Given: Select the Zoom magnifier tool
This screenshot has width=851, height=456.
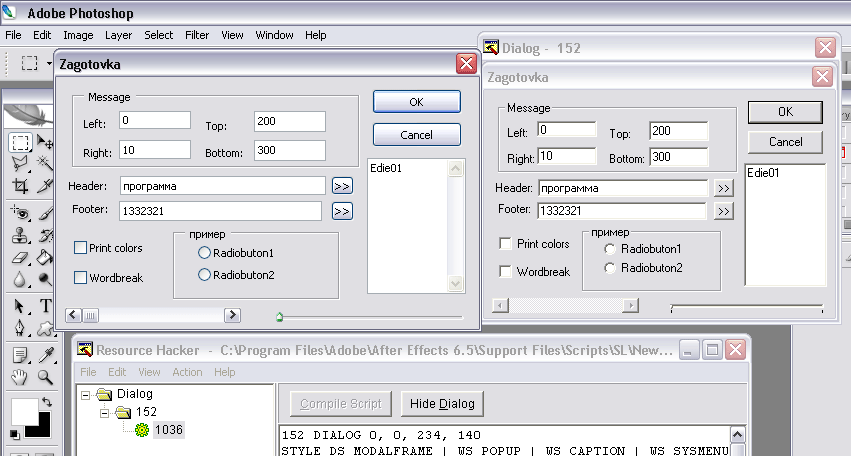Looking at the screenshot, I should pyautogui.click(x=45, y=377).
